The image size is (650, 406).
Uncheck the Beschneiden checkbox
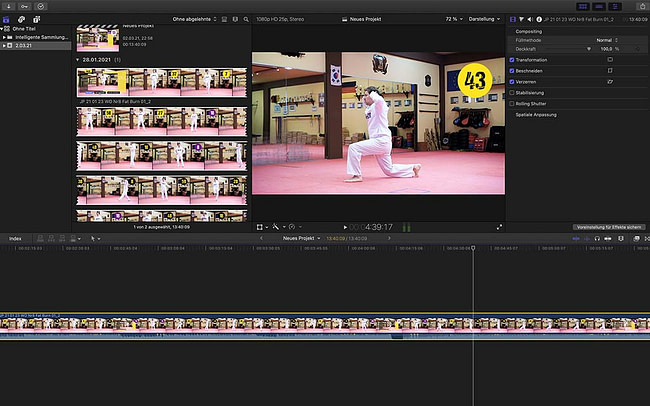tap(512, 71)
